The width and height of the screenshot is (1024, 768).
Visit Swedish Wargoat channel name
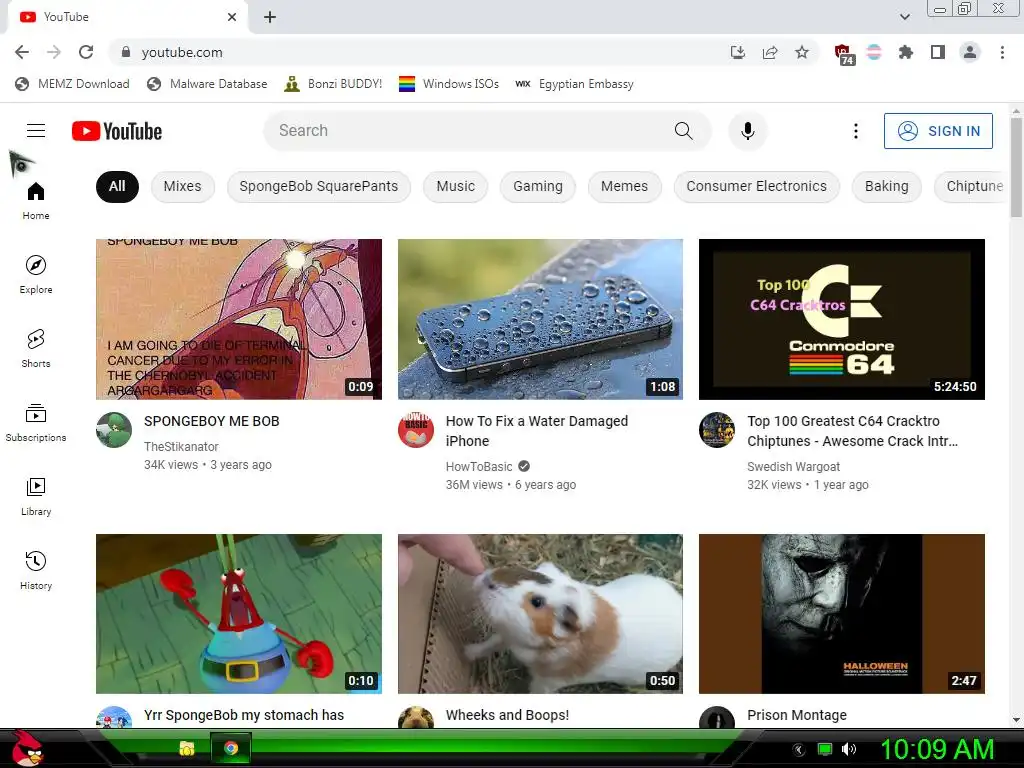pyautogui.click(x=793, y=467)
